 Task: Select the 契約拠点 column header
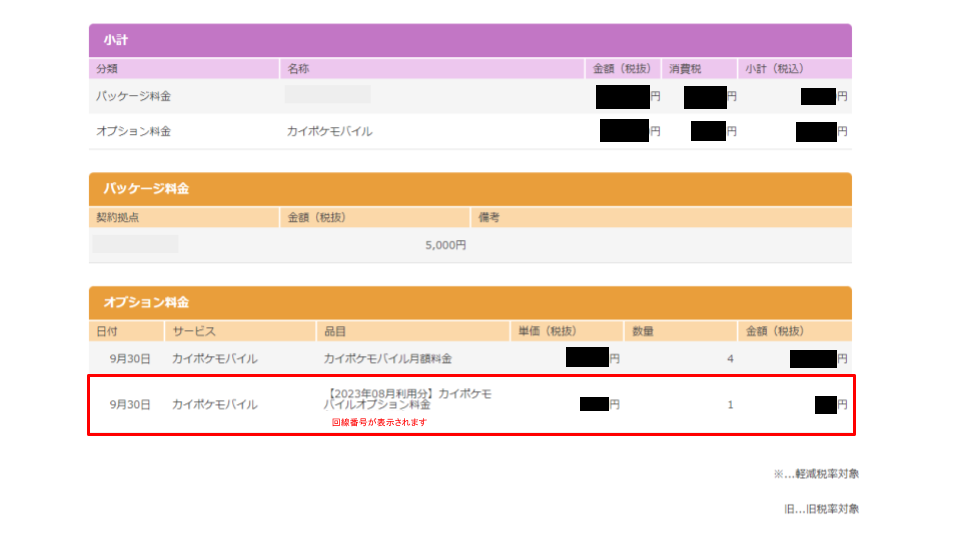click(x=184, y=217)
